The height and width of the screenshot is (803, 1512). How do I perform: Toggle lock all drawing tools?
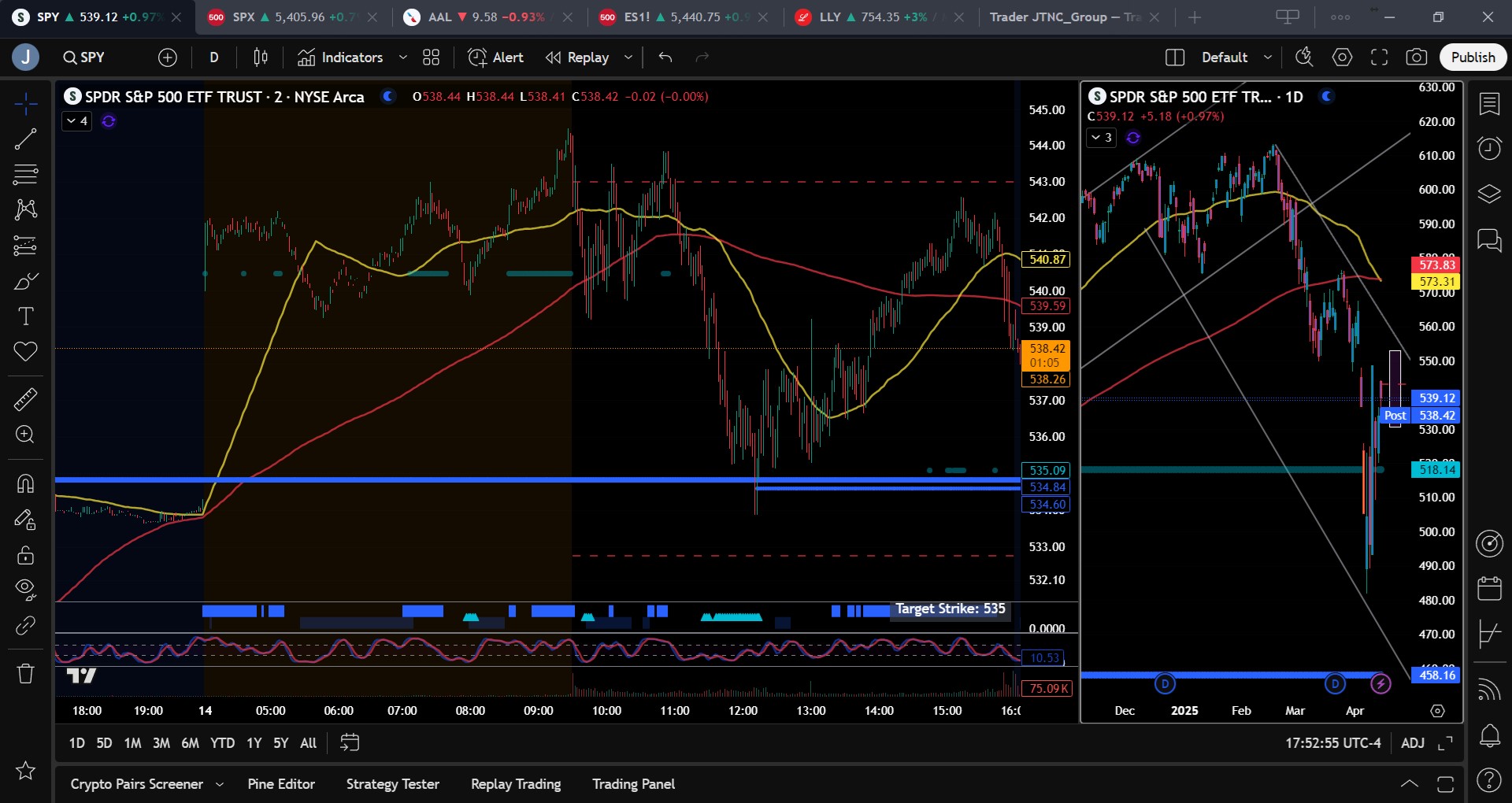point(25,555)
